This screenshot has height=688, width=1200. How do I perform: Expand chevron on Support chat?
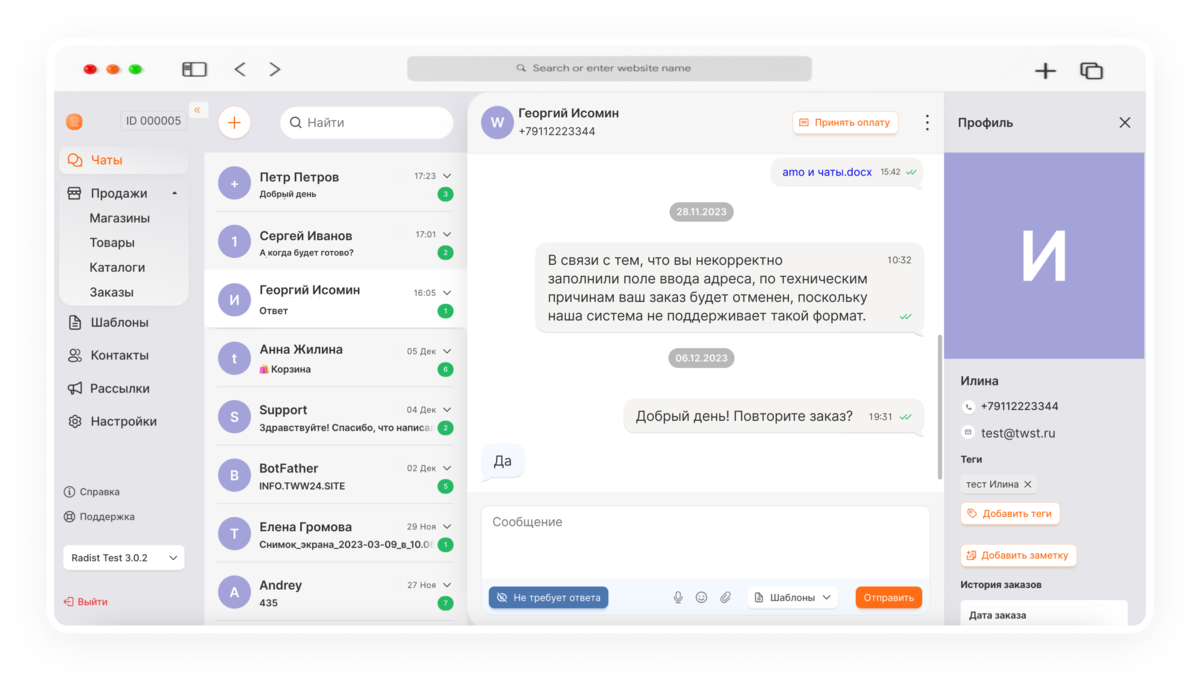447,410
